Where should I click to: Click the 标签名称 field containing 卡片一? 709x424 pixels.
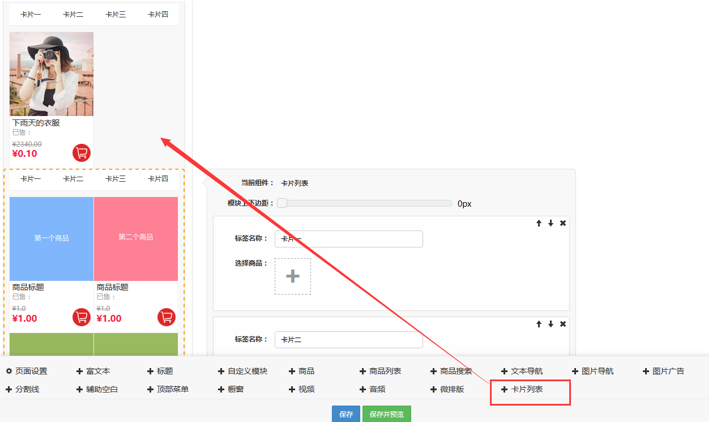pyautogui.click(x=348, y=239)
